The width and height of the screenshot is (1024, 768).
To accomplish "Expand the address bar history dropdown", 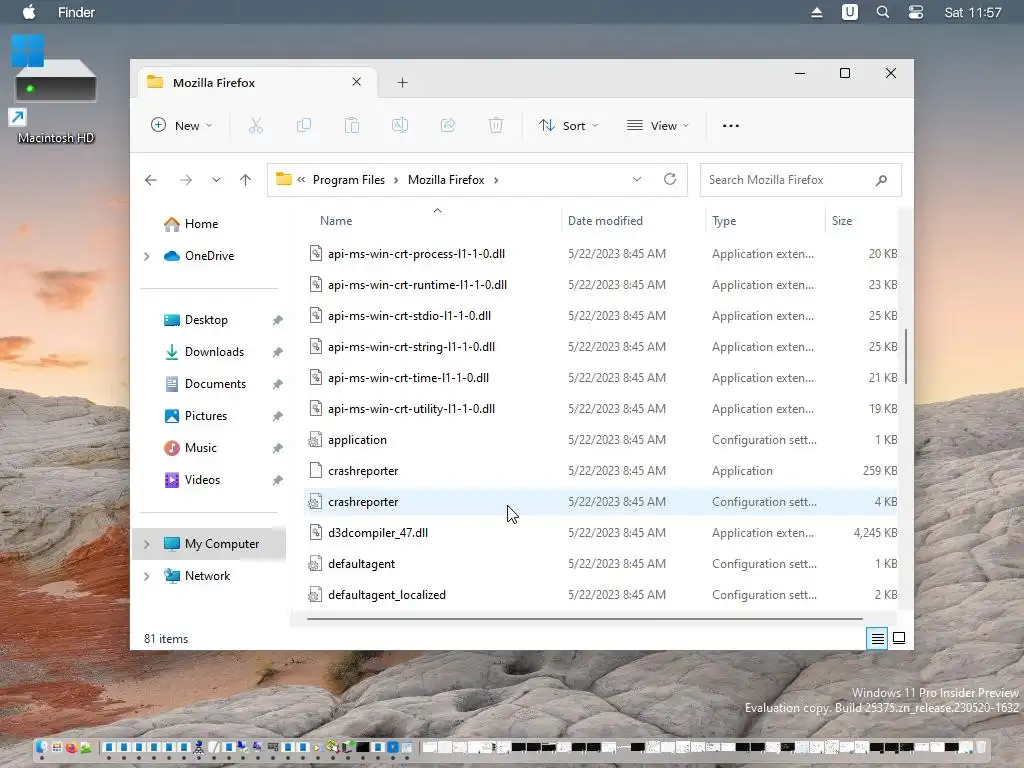I will [x=637, y=179].
